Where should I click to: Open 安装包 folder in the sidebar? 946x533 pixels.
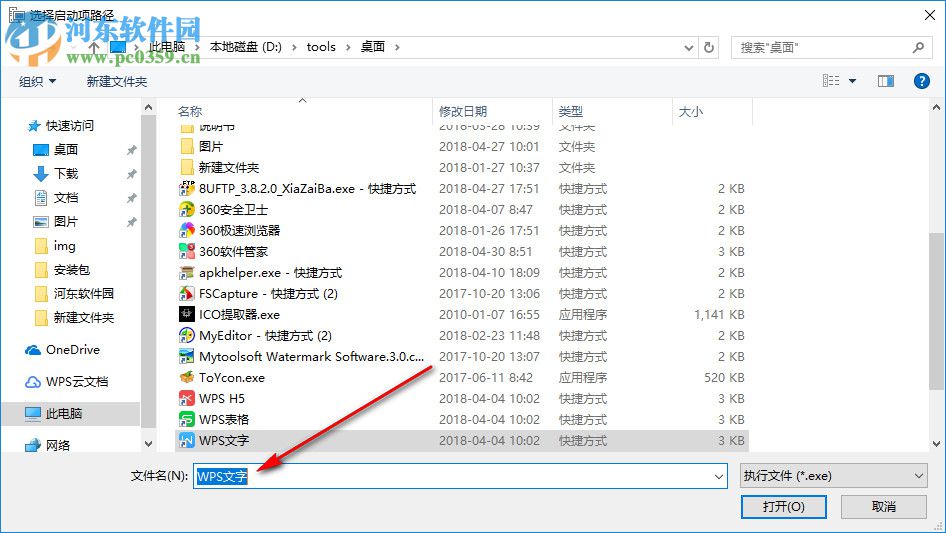click(x=71, y=270)
